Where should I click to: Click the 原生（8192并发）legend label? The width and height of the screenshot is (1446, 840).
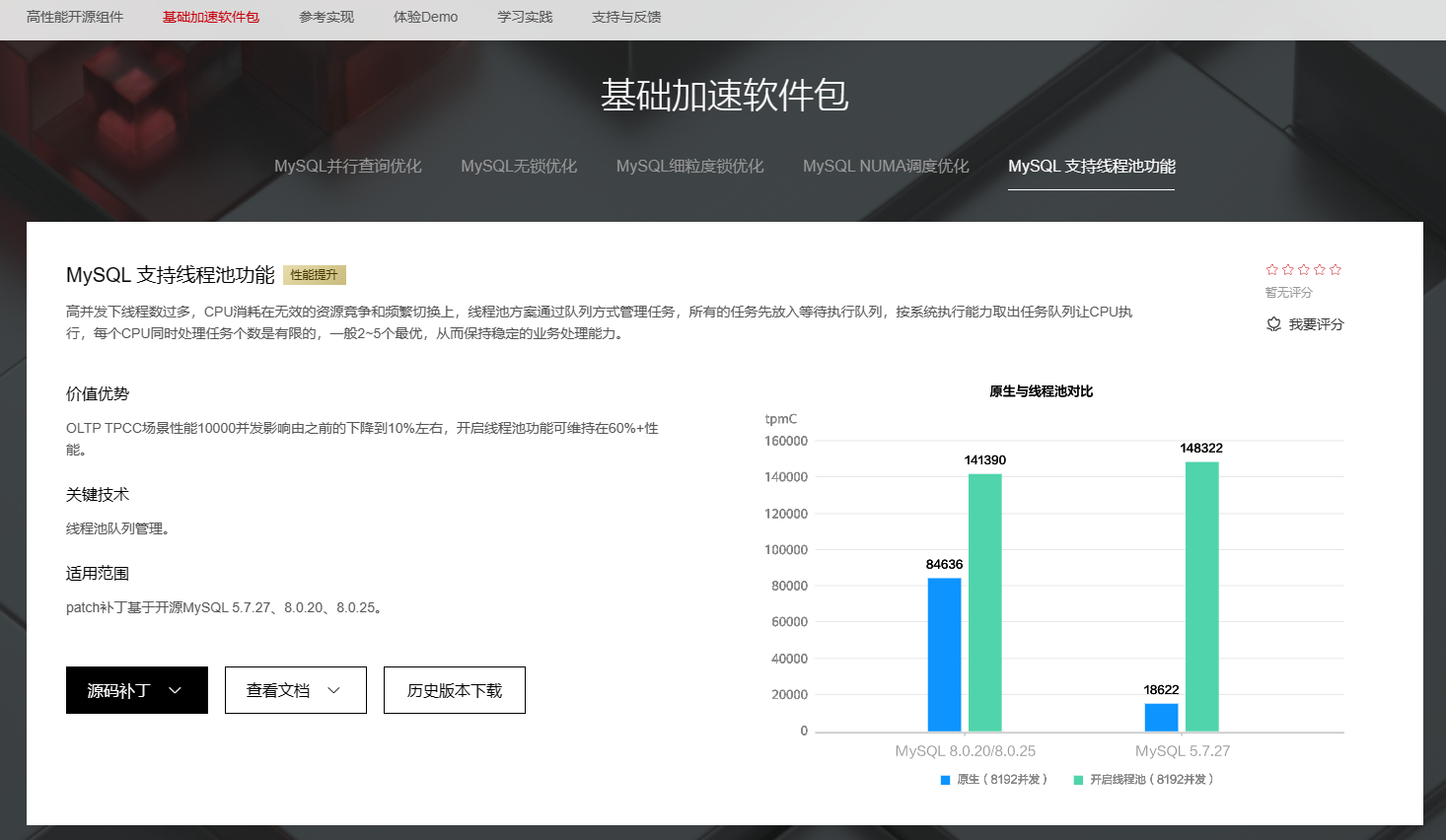pyautogui.click(x=1002, y=780)
